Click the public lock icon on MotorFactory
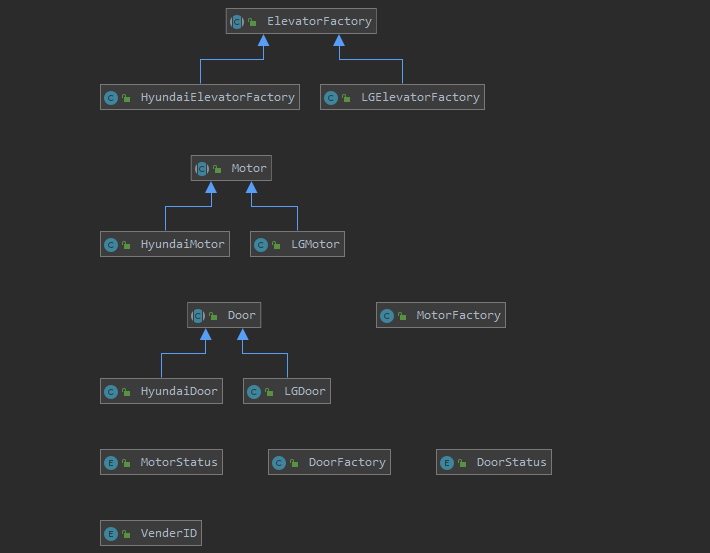The height and width of the screenshot is (553, 710). 402,316
